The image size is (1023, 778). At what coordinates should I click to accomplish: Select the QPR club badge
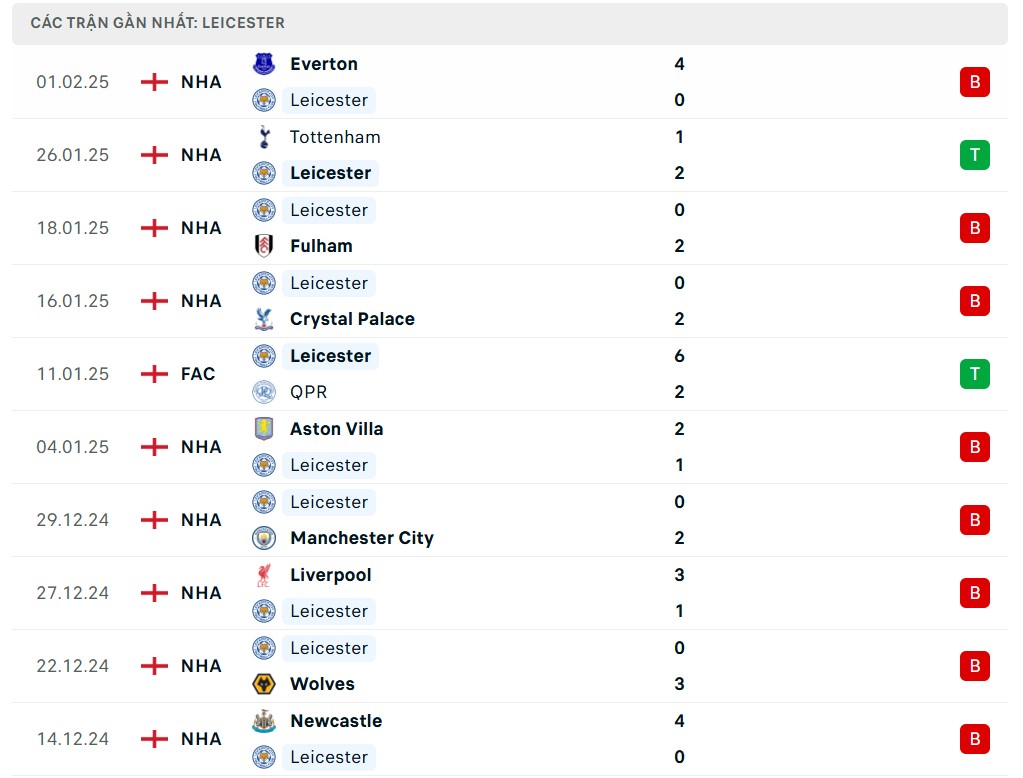pyautogui.click(x=263, y=392)
